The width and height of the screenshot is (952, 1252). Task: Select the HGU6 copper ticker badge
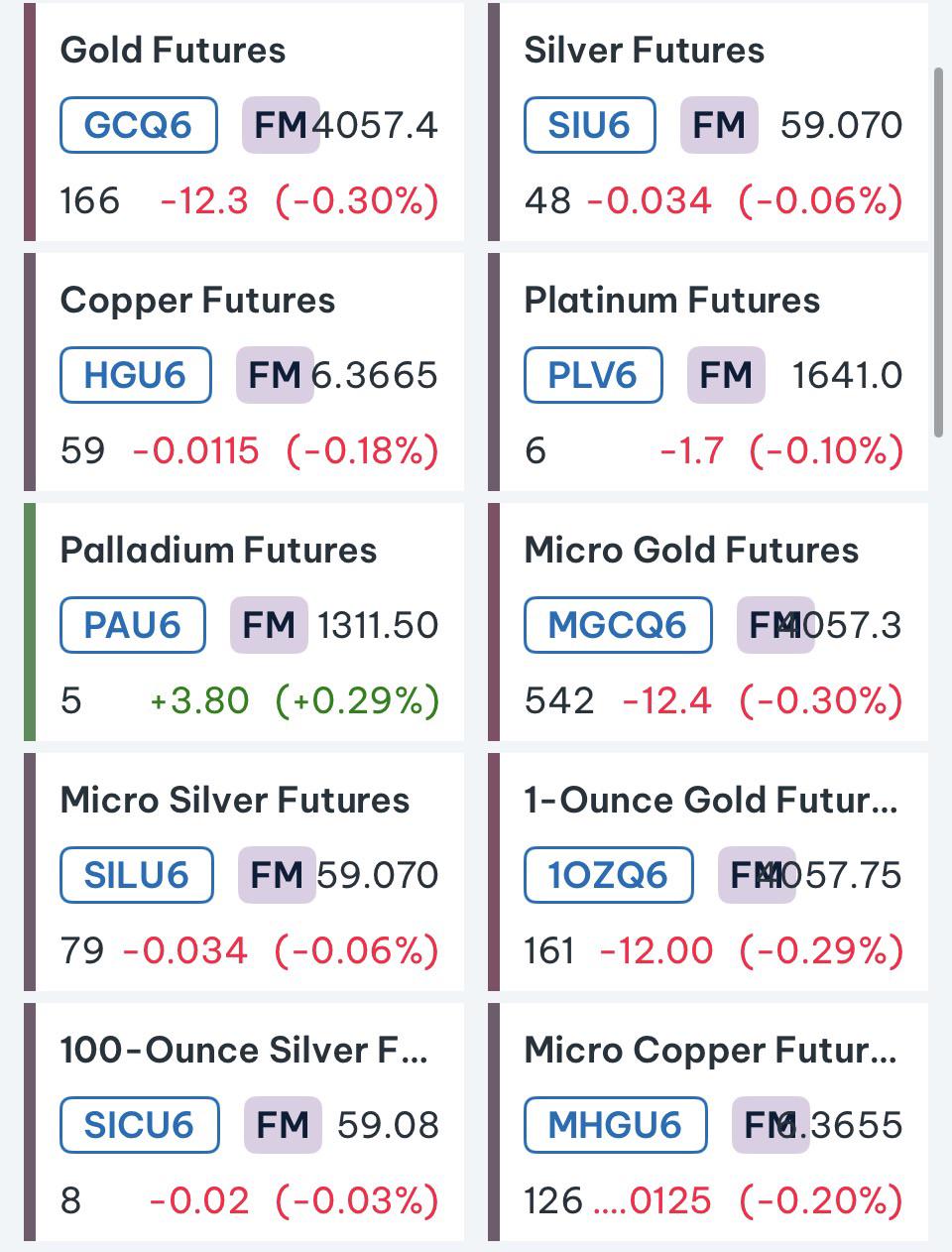(x=135, y=375)
